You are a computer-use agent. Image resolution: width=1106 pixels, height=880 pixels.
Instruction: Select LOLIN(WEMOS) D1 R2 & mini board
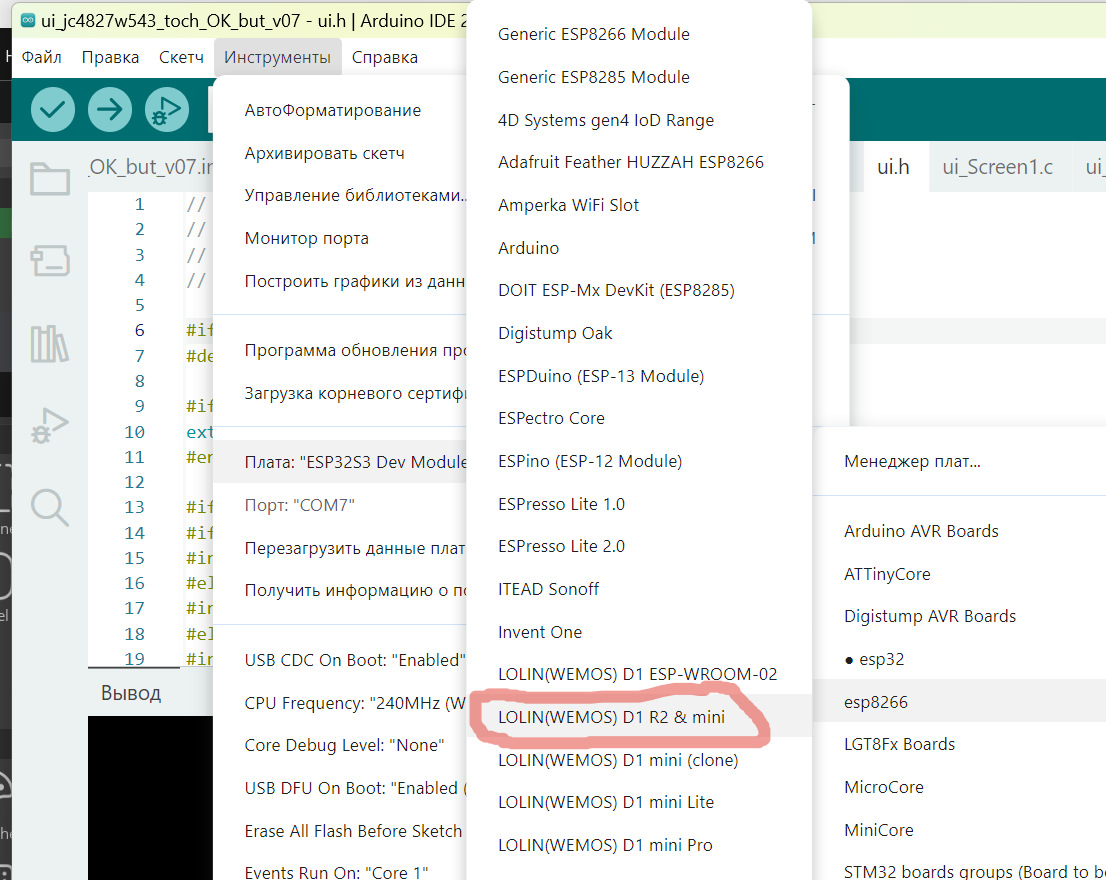(611, 717)
